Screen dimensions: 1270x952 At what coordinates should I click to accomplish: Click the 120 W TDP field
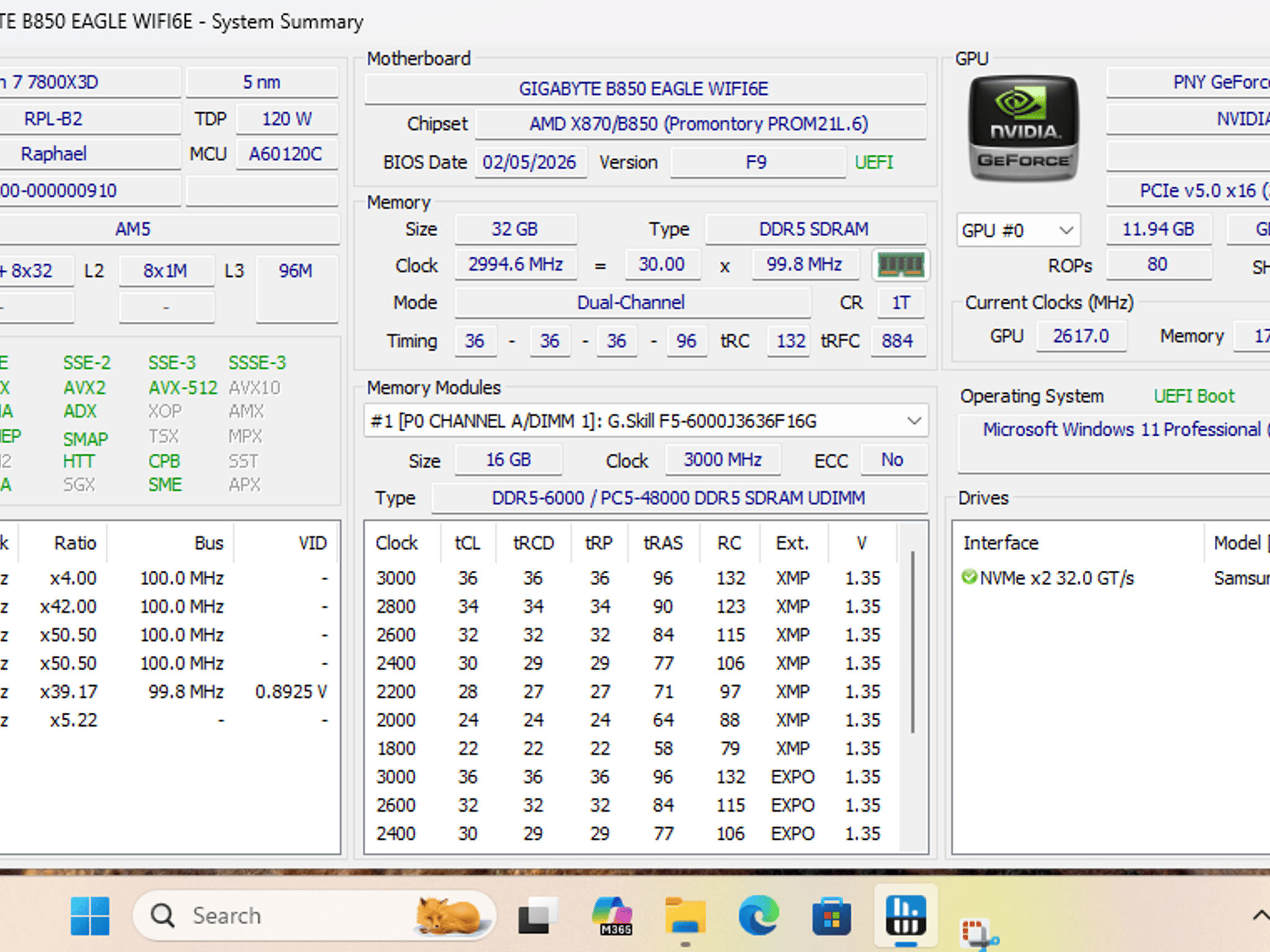tap(287, 118)
